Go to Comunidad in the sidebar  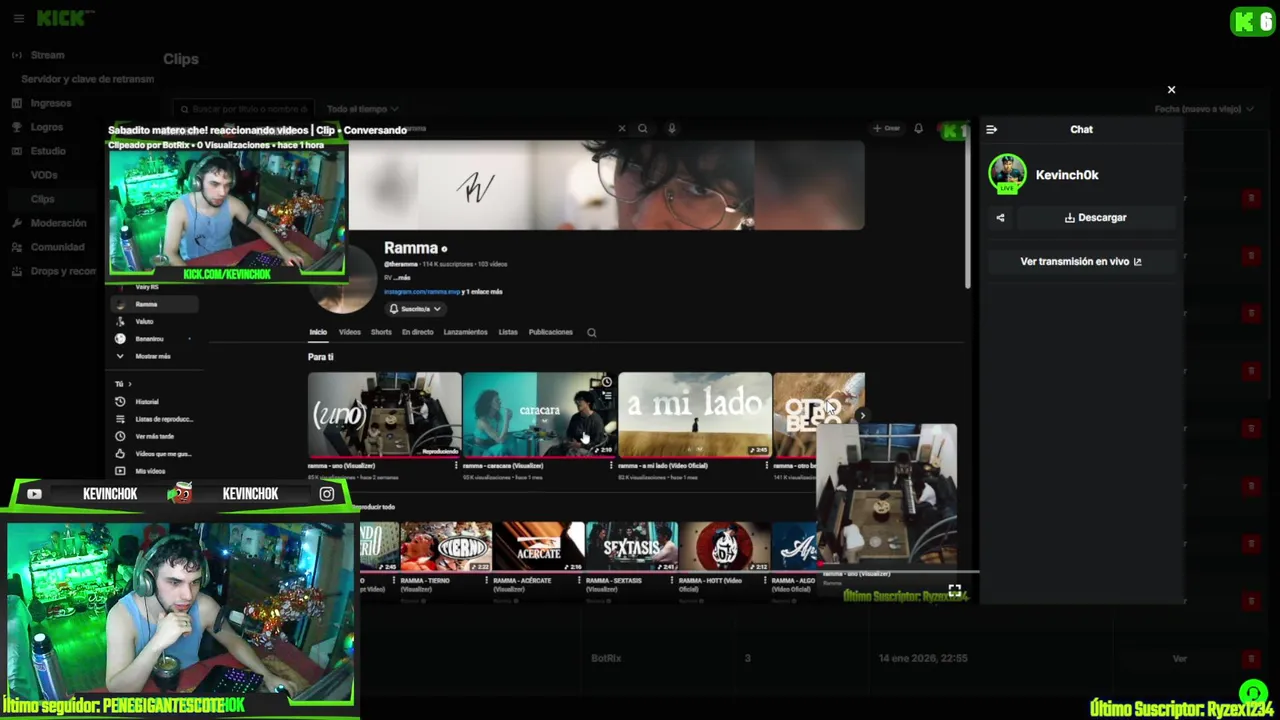point(57,247)
